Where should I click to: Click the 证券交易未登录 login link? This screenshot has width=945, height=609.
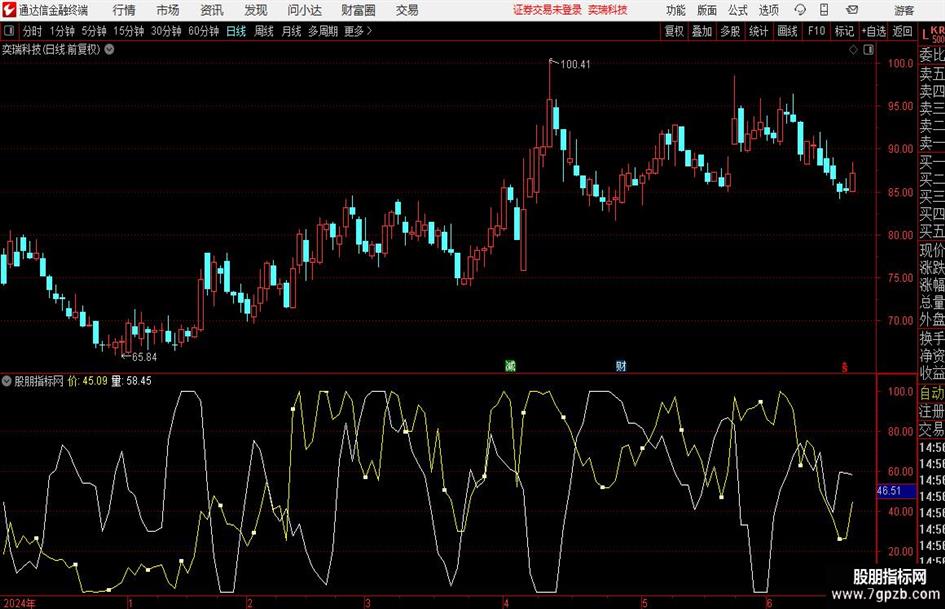547,10
